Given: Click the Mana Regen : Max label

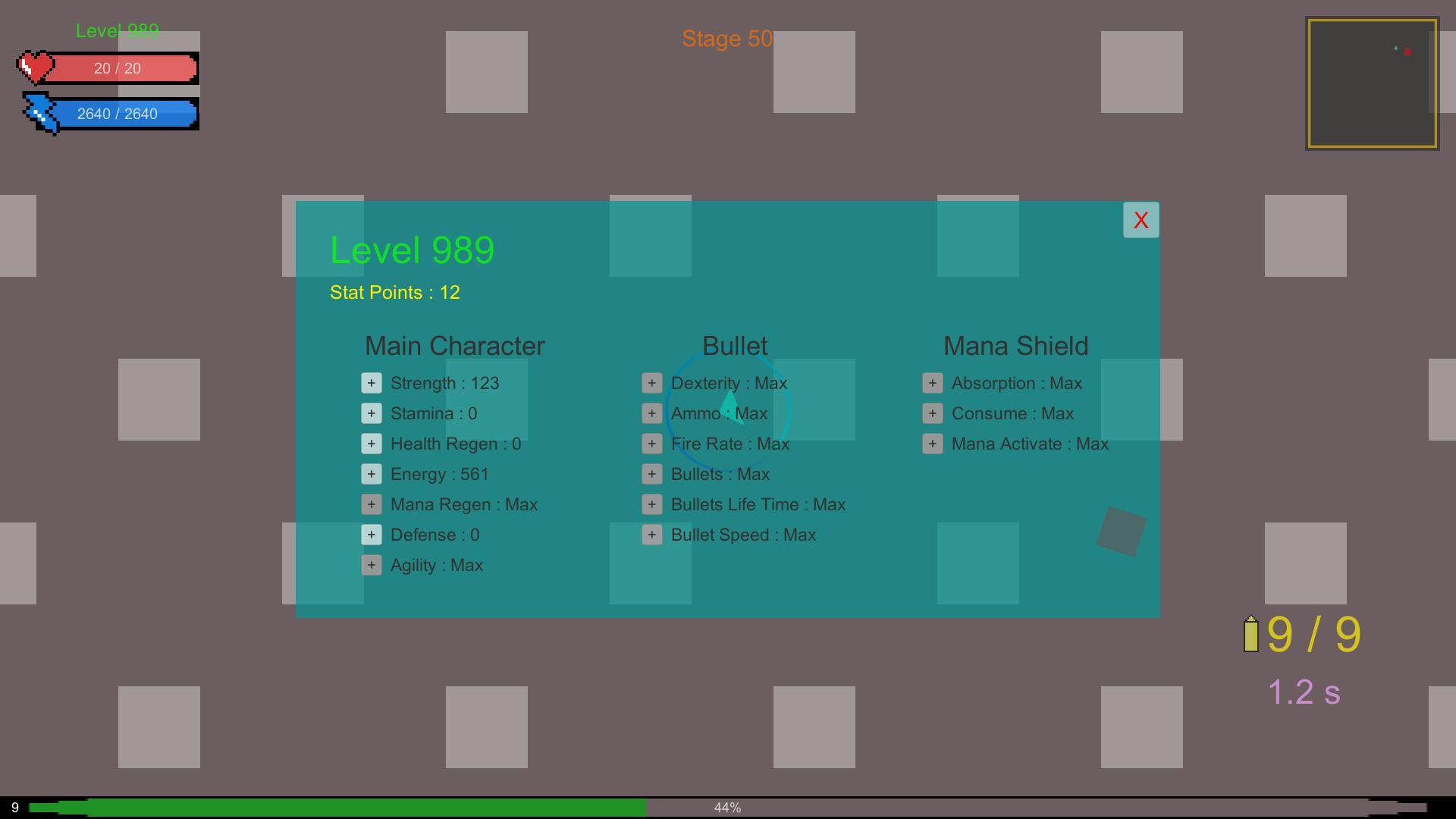Looking at the screenshot, I should click(464, 504).
